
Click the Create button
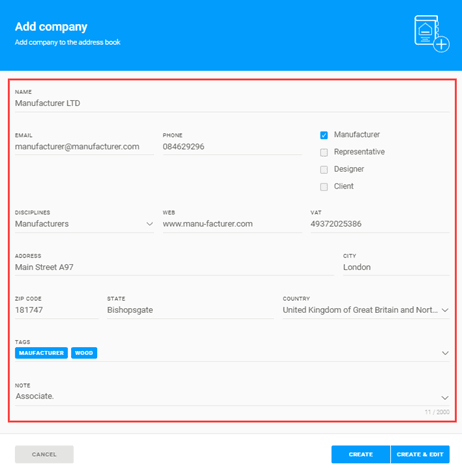(361, 454)
